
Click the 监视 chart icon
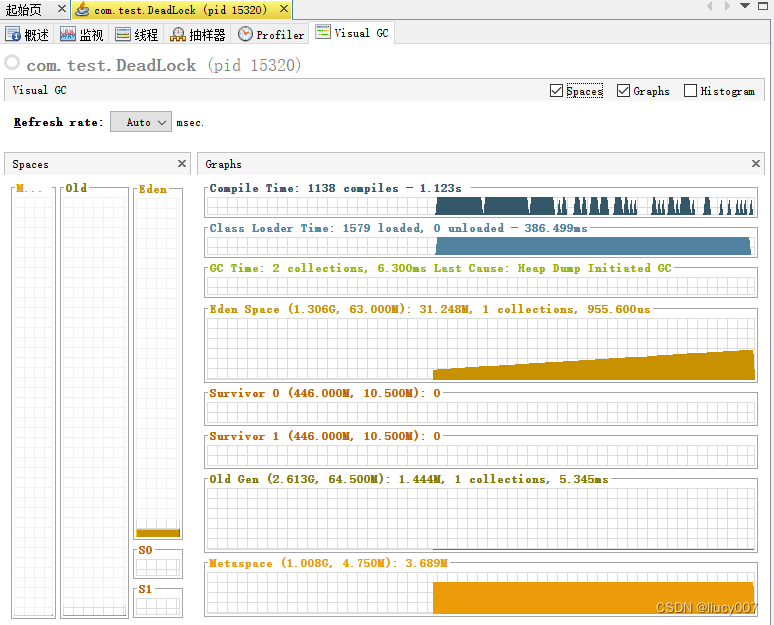(x=68, y=34)
